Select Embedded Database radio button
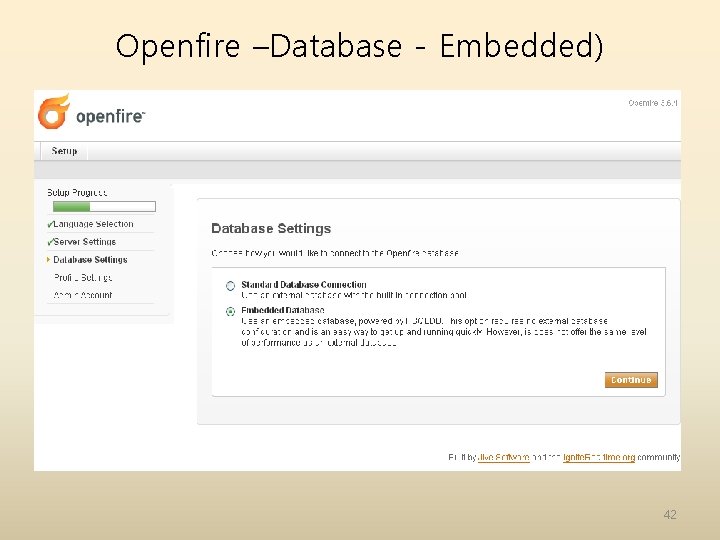 [231, 311]
